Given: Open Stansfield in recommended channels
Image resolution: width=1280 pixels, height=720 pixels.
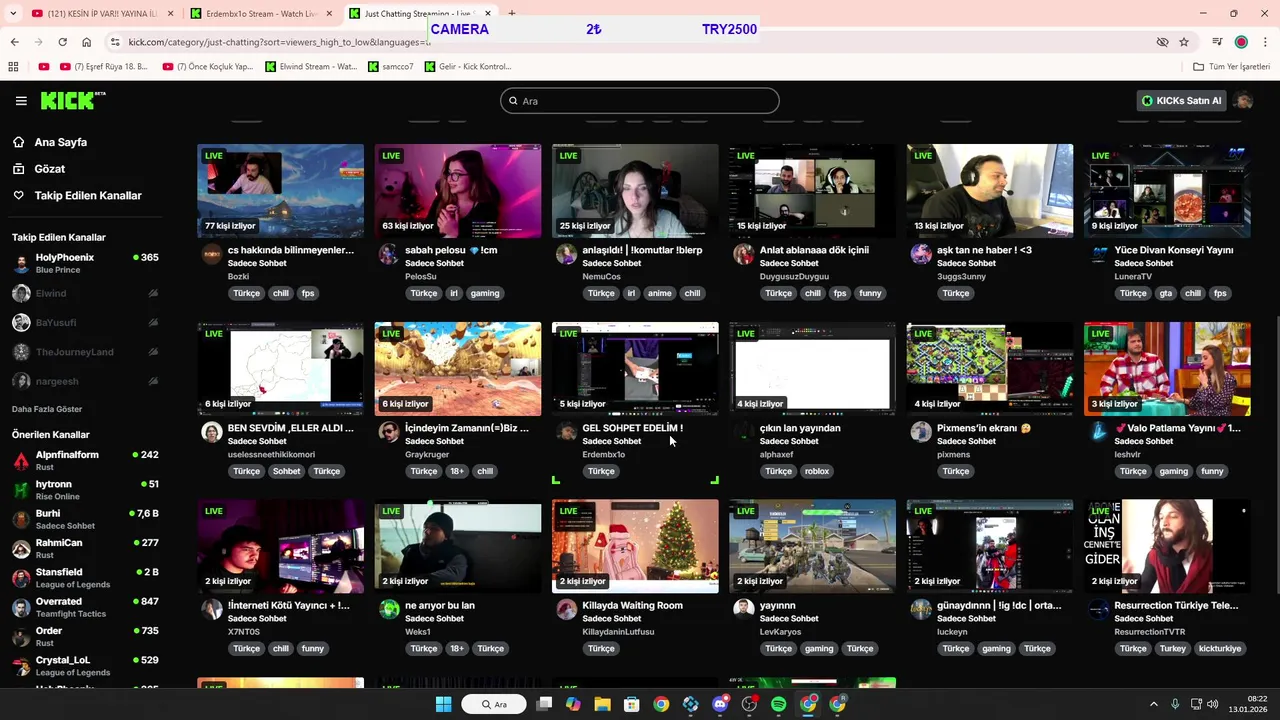Looking at the screenshot, I should tap(84, 578).
